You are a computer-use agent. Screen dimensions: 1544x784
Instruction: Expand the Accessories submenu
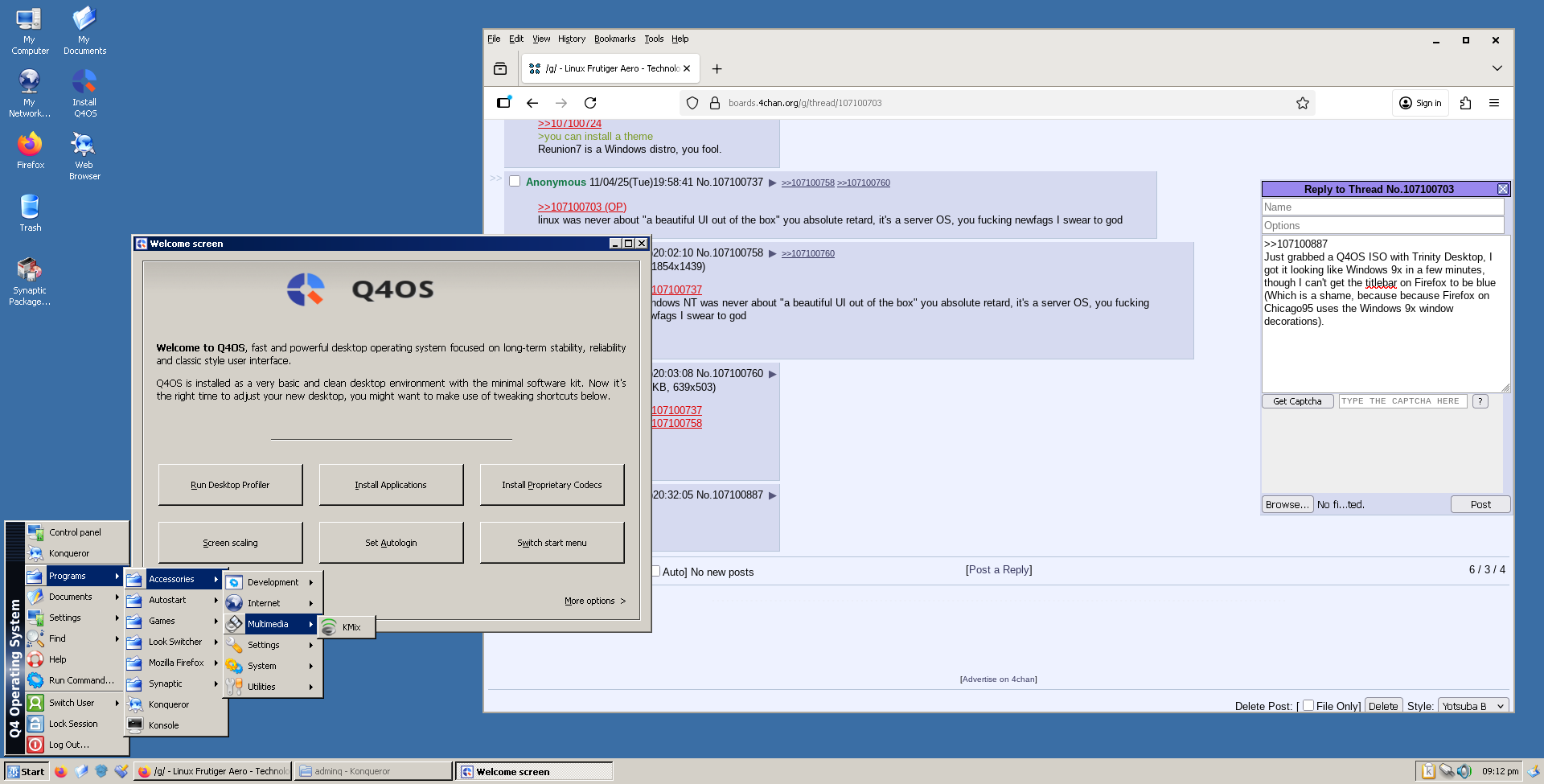[x=174, y=579]
